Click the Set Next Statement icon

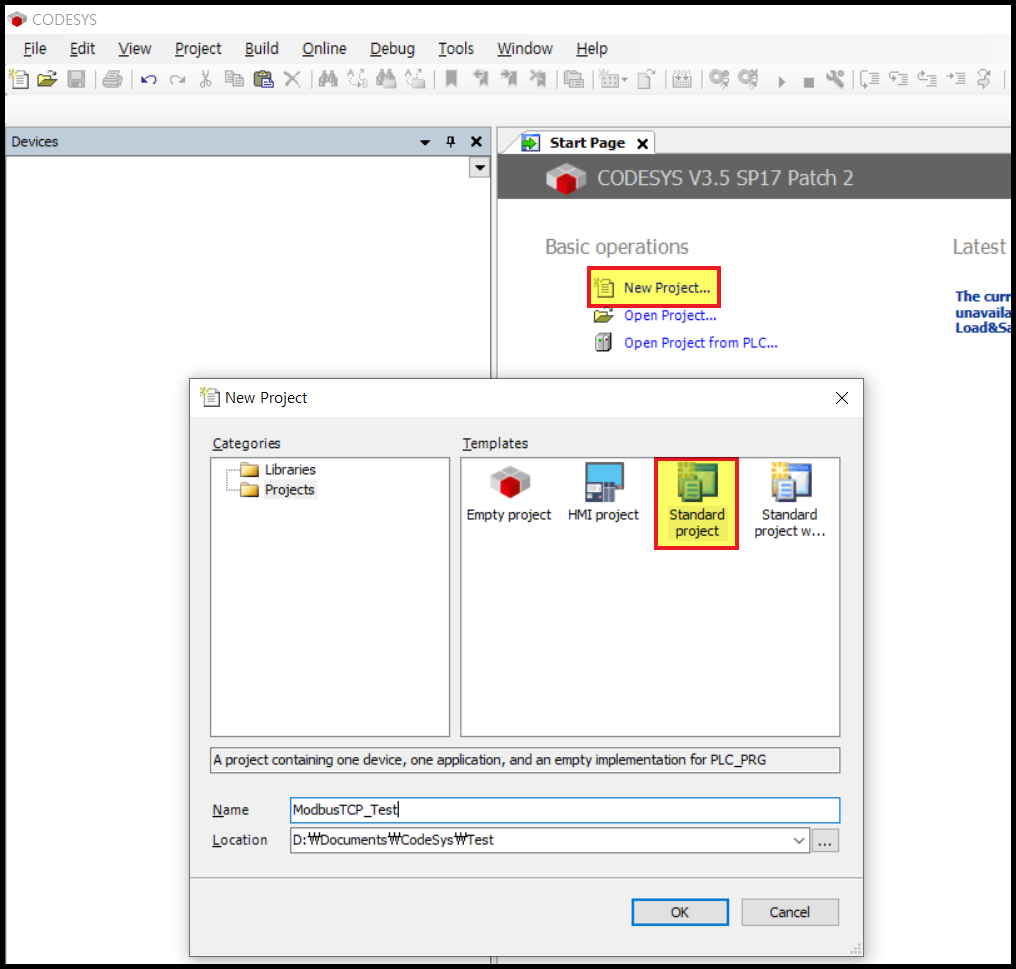(x=984, y=79)
